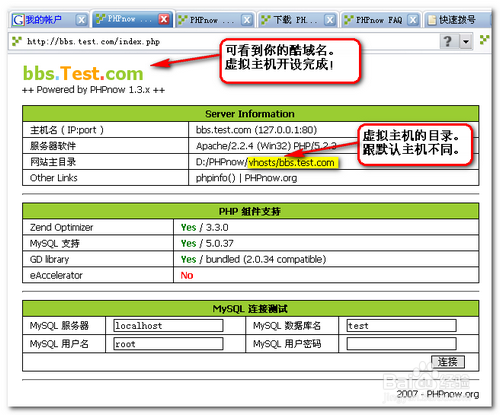Click the folder icon on the 快速拨号 tab
This screenshot has width=500, height=415.
click(x=432, y=20)
